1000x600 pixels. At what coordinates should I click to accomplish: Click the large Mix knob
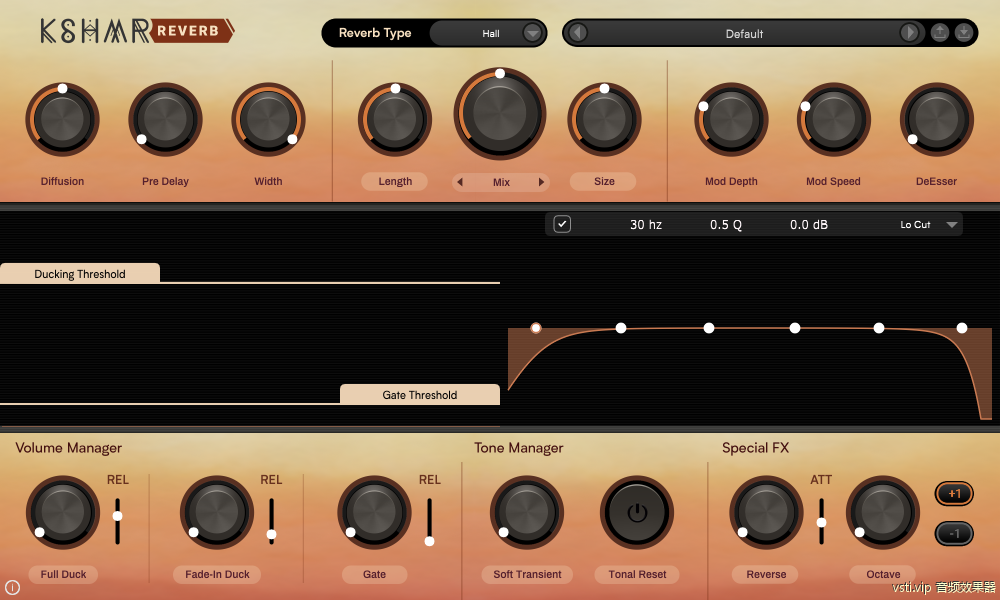(x=500, y=113)
